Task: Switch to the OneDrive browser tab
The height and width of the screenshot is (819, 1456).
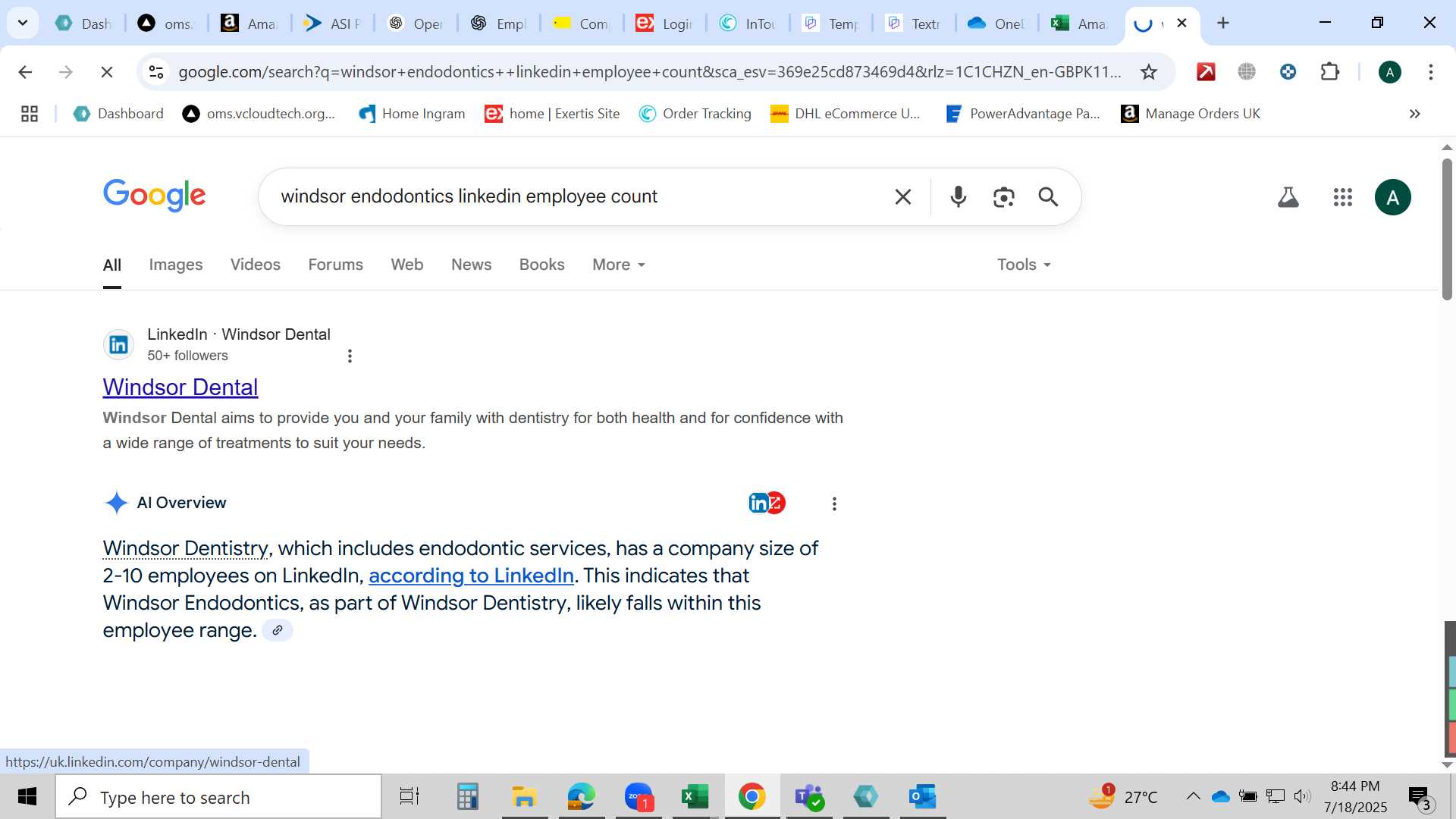Action: coord(996,24)
